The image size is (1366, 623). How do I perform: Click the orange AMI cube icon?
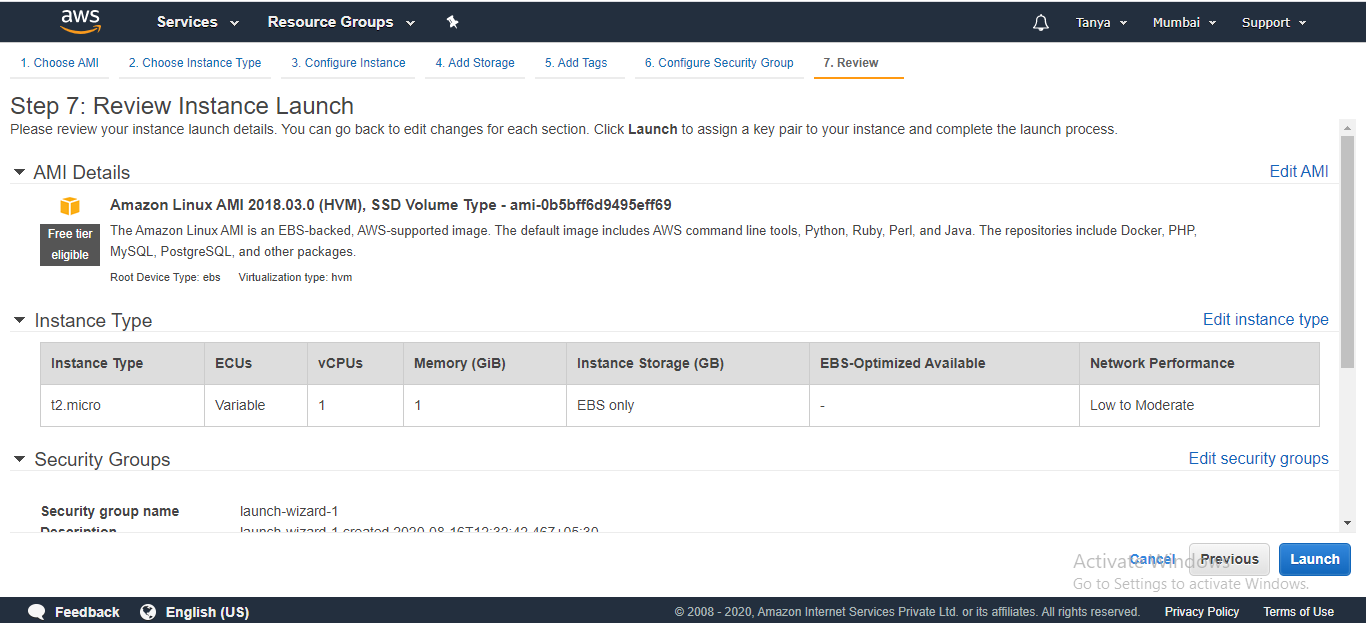tap(70, 206)
